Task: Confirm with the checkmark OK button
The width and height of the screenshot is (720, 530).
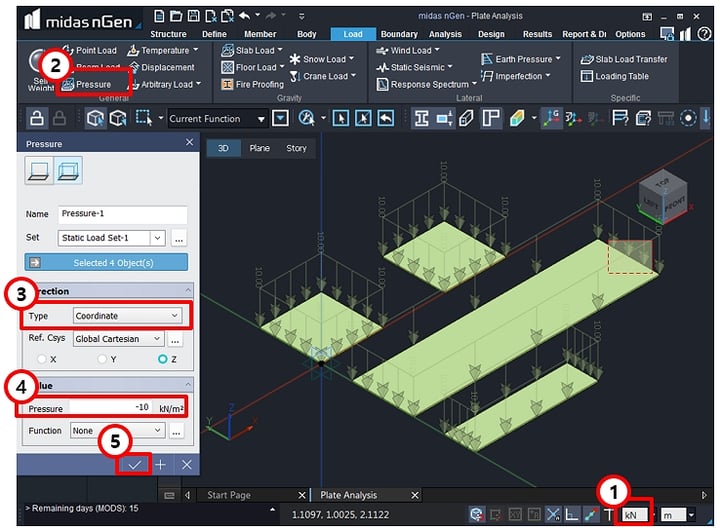Action: (x=134, y=465)
